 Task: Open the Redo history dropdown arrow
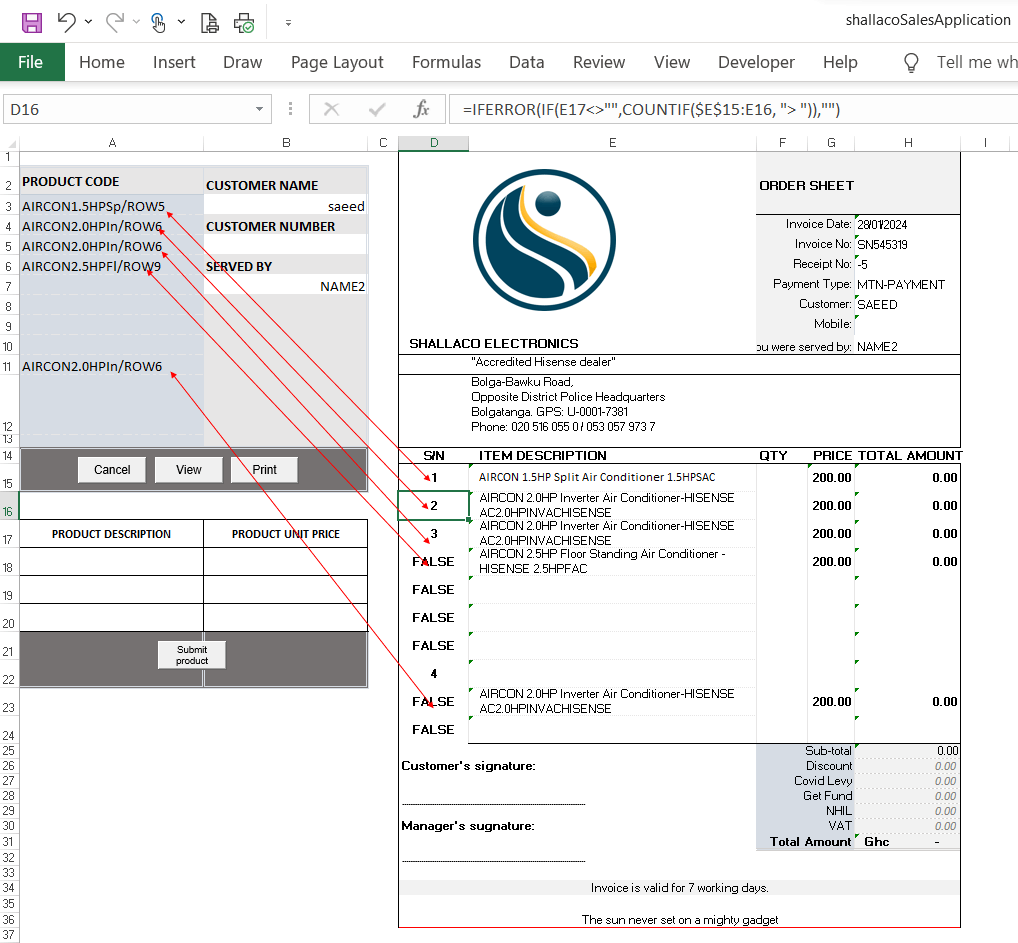[136, 22]
